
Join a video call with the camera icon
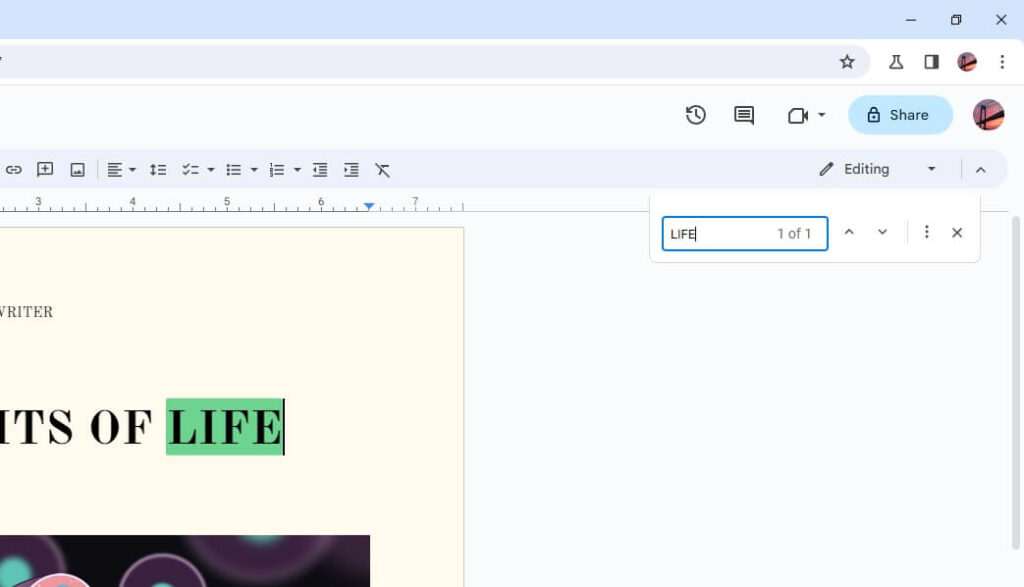(800, 115)
